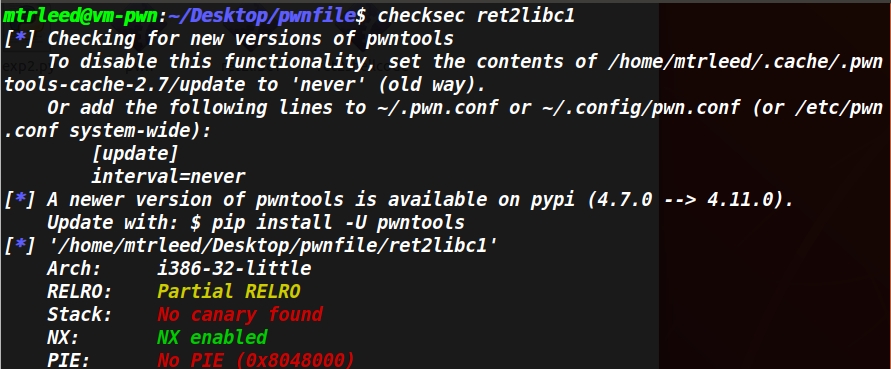The height and width of the screenshot is (369, 891).
Task: Click the Arch: label
Action: (x=74, y=268)
